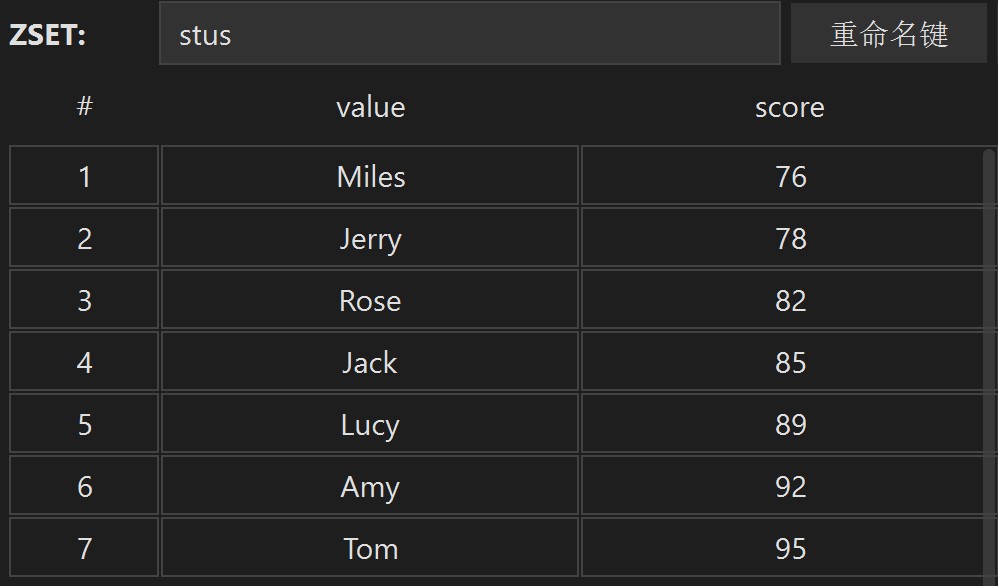Screen dimensions: 998x586
Task: Click the # index column header
Action: 84,106
